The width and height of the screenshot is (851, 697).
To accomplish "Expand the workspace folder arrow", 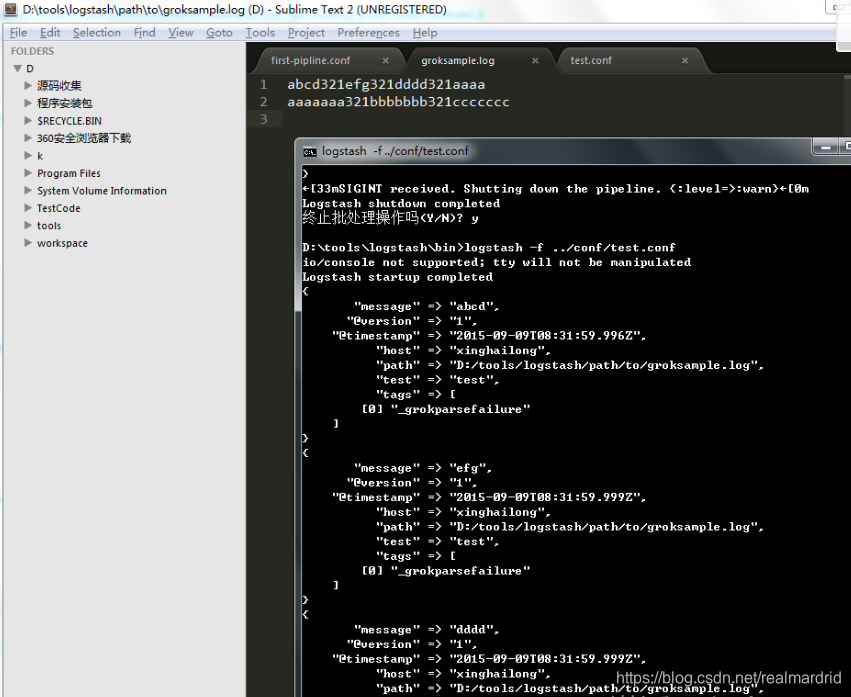I will click(28, 242).
